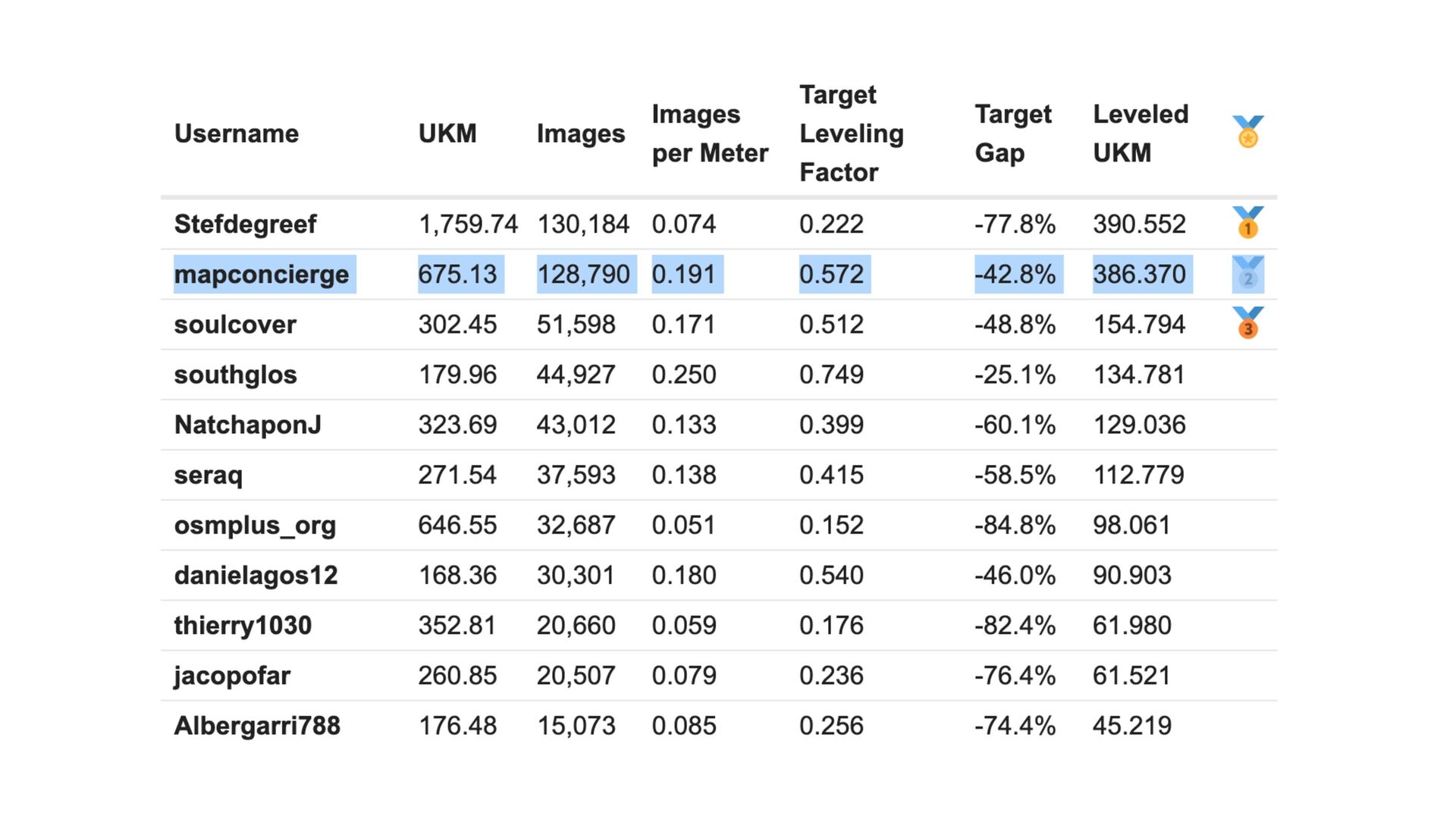Click the Target Leveling Factor header
The image size is (1456, 819).
pos(851,133)
